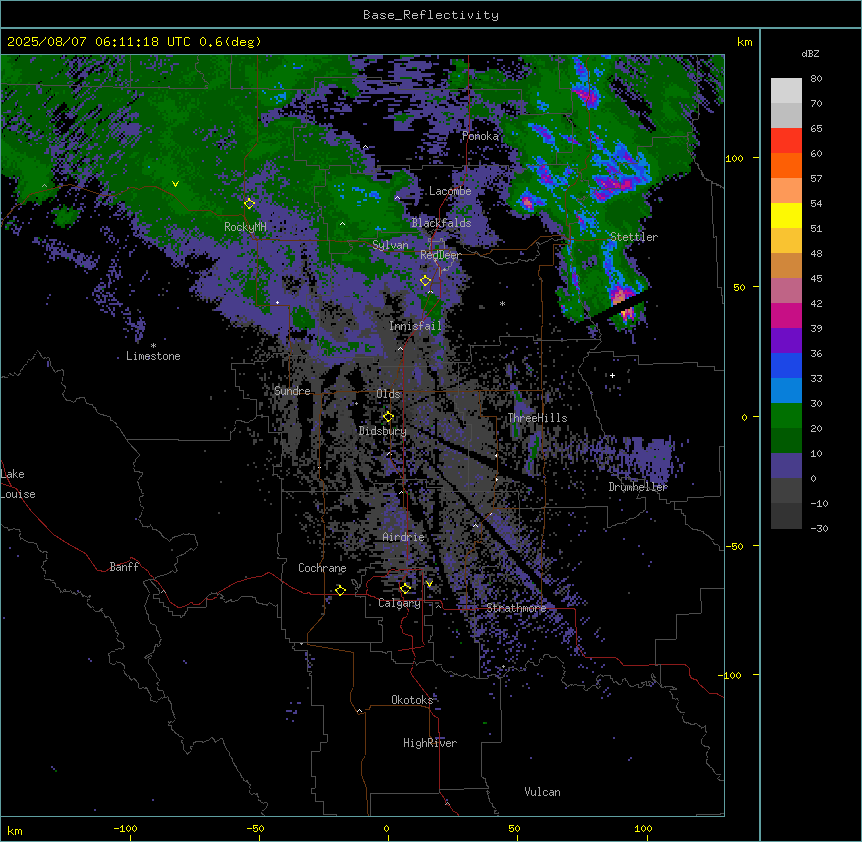Viewport: 862px width, 842px height.
Task: Select the Ponoka city label
Action: (x=480, y=136)
